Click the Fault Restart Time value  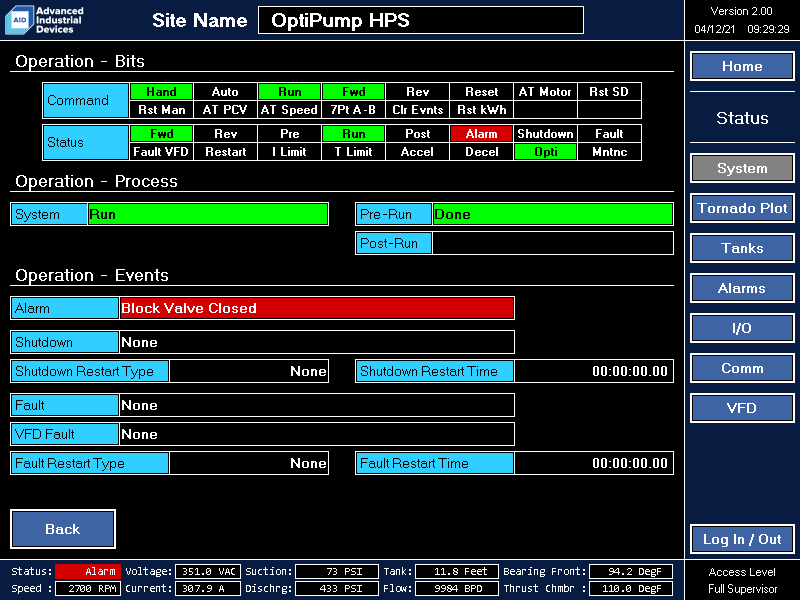pos(594,463)
